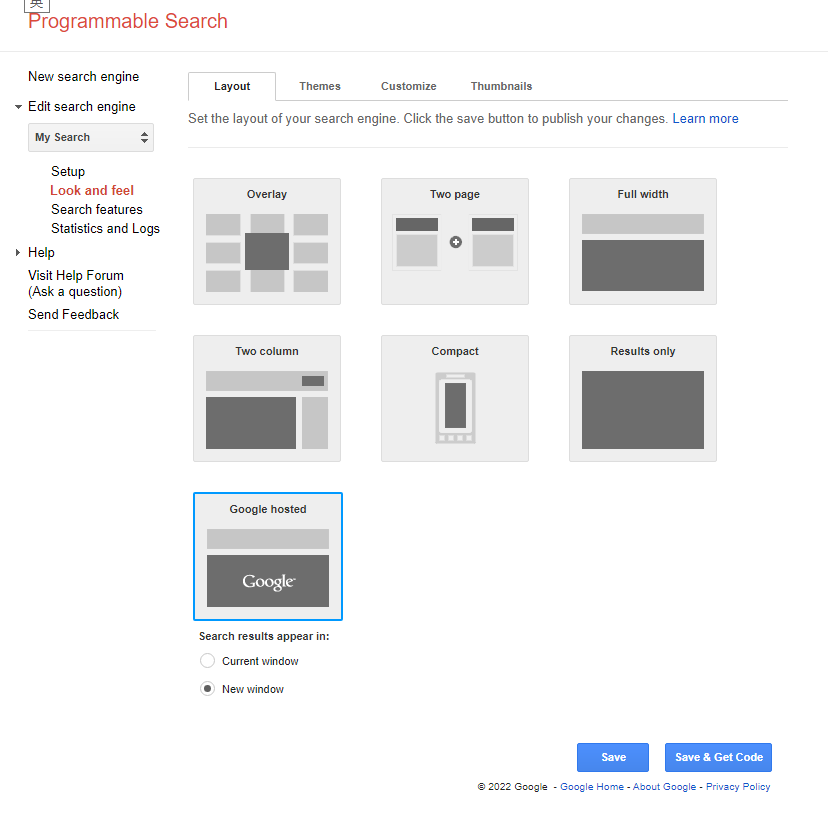Collapse the Edit search engine section
The image size is (828, 827).
[x=18, y=107]
